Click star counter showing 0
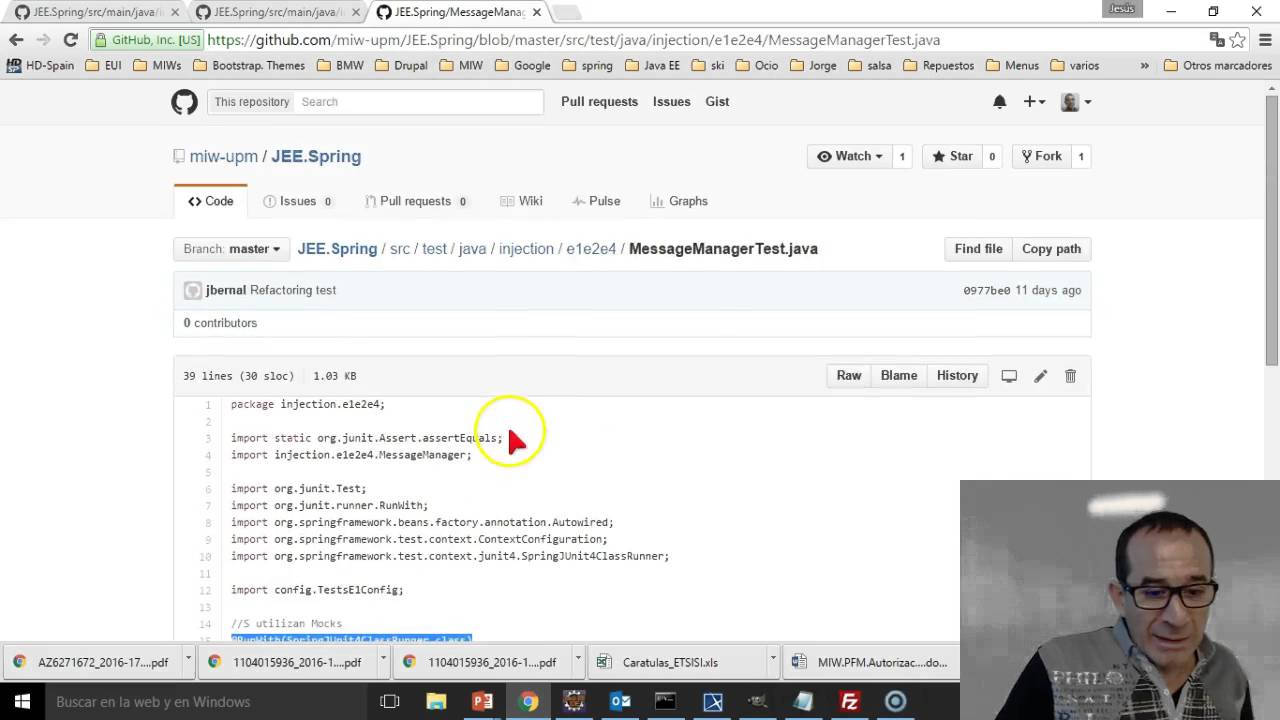The image size is (1280, 720). [991, 156]
